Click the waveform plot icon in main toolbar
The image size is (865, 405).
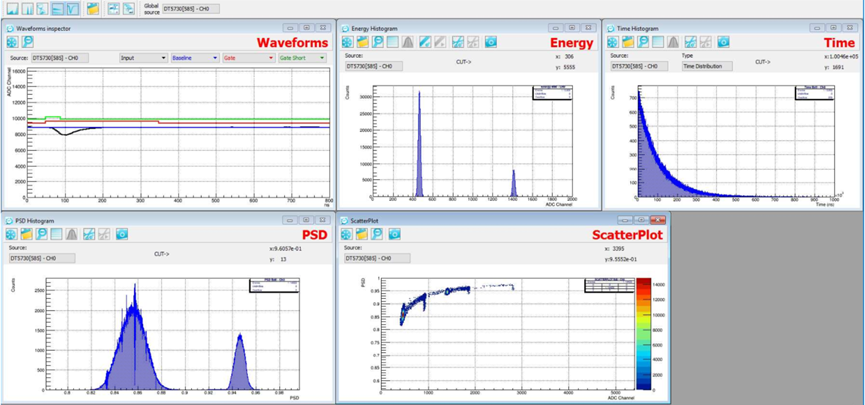[x=72, y=8]
